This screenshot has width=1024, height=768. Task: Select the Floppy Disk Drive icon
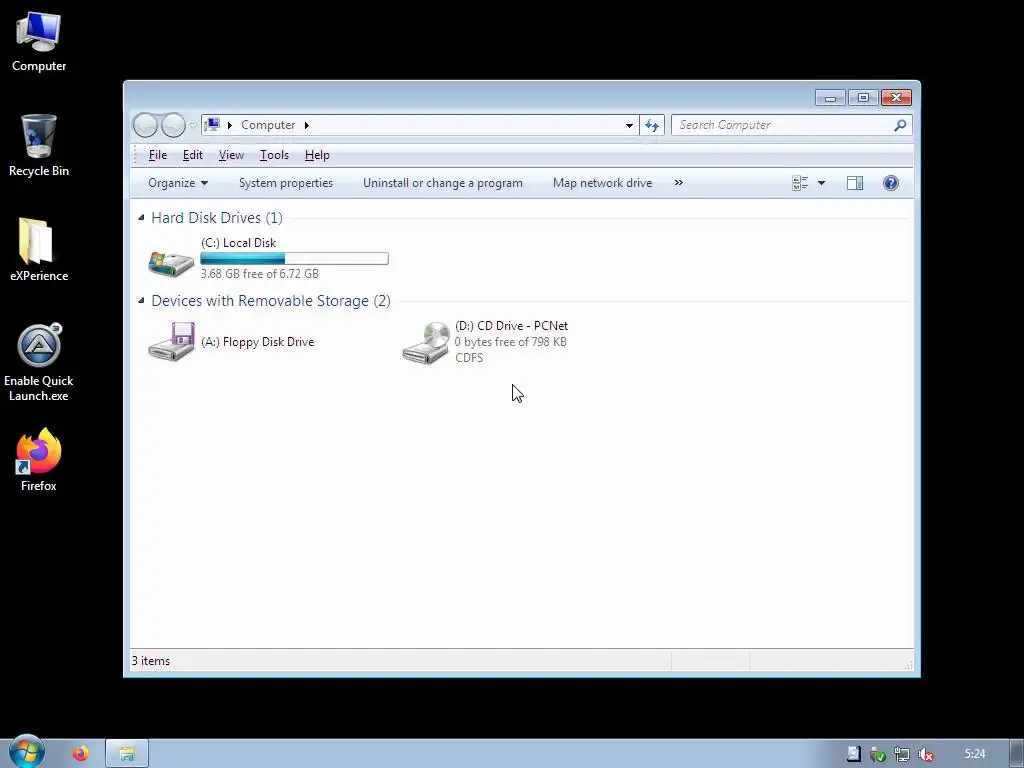pos(171,342)
